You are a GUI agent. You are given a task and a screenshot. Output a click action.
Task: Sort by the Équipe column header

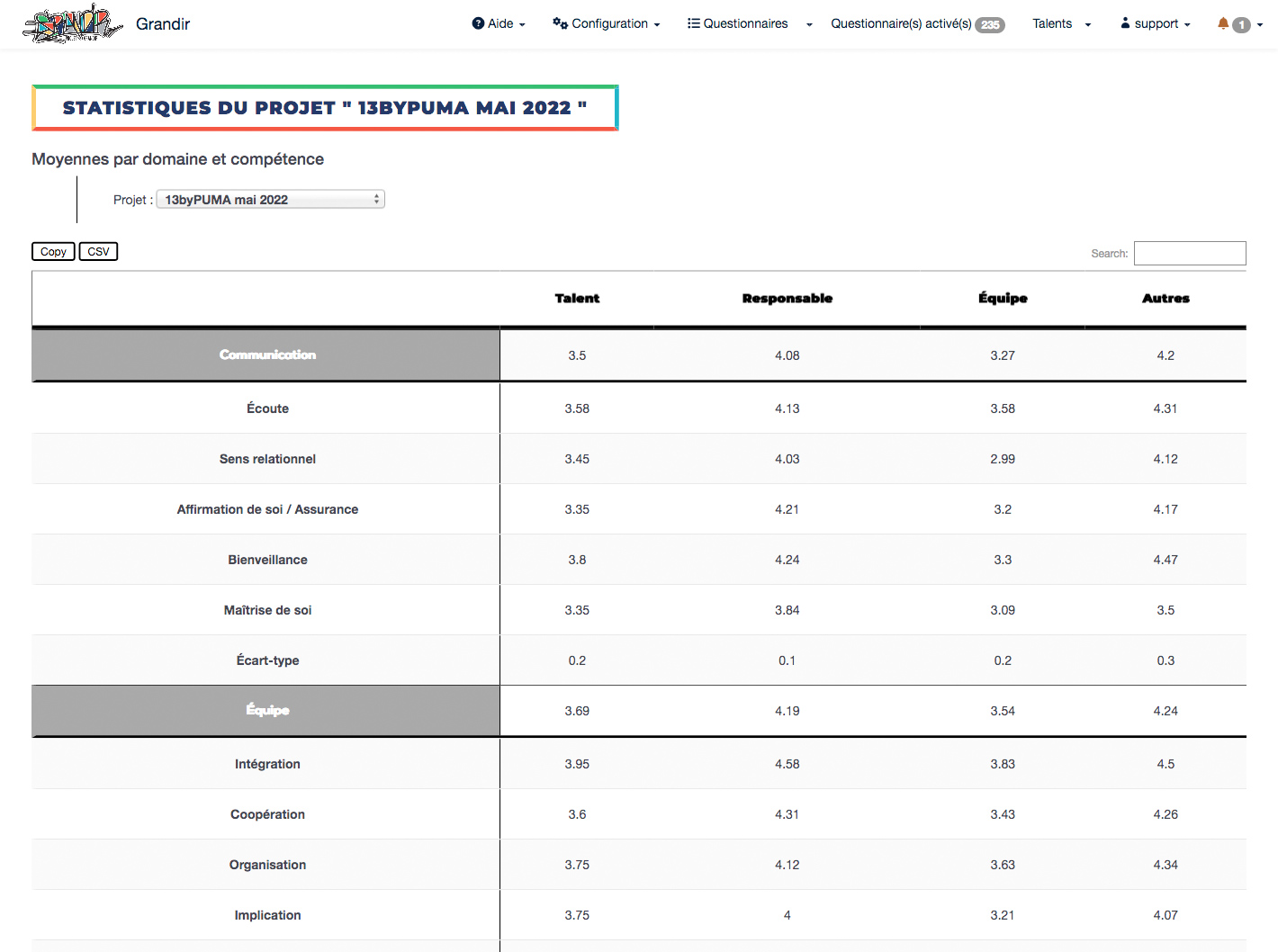[x=1003, y=299]
